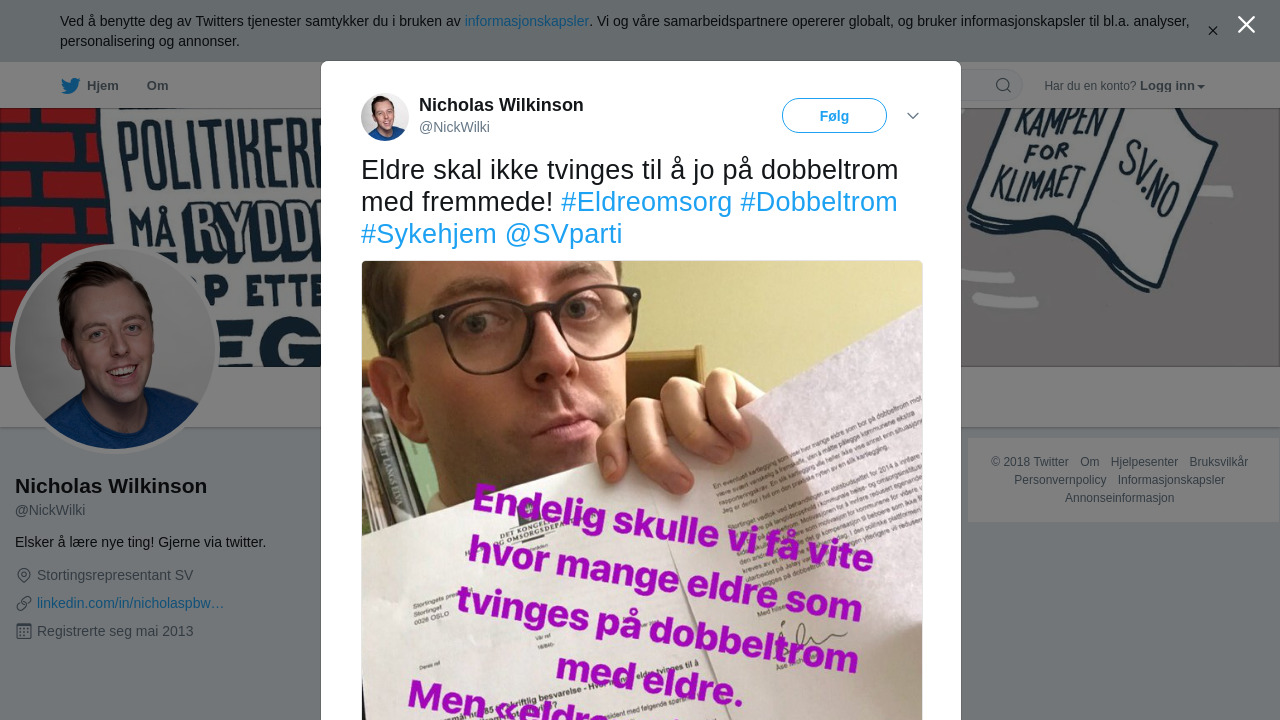
Task: Click the @NickWilki handle in the tweet
Action: 454,127
